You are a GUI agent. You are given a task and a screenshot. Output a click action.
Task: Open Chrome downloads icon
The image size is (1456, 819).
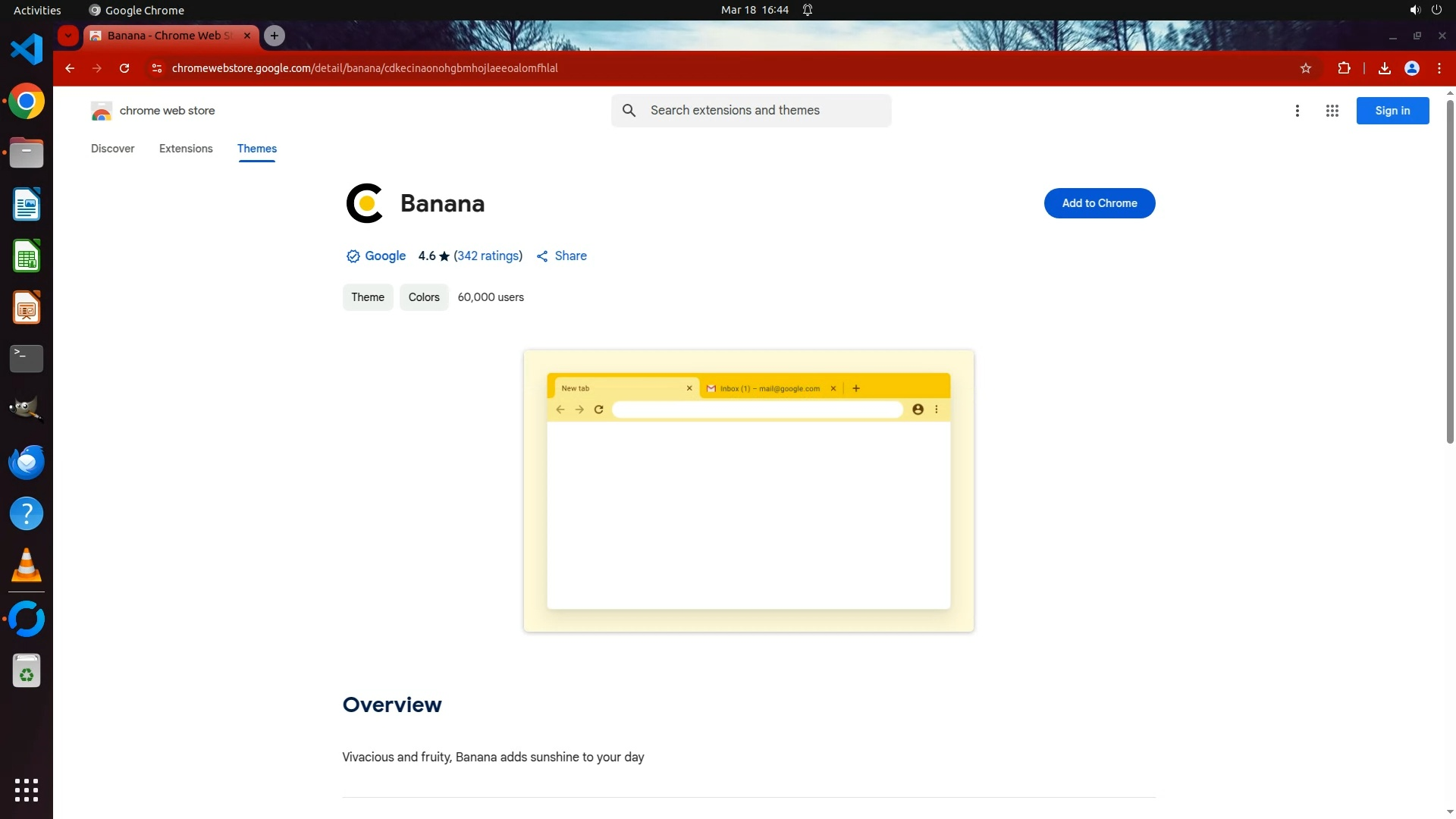coord(1384,68)
